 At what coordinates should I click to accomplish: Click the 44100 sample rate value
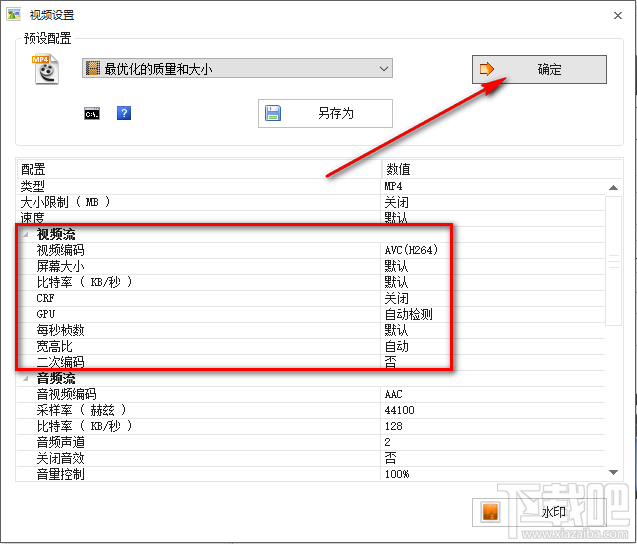[x=399, y=410]
